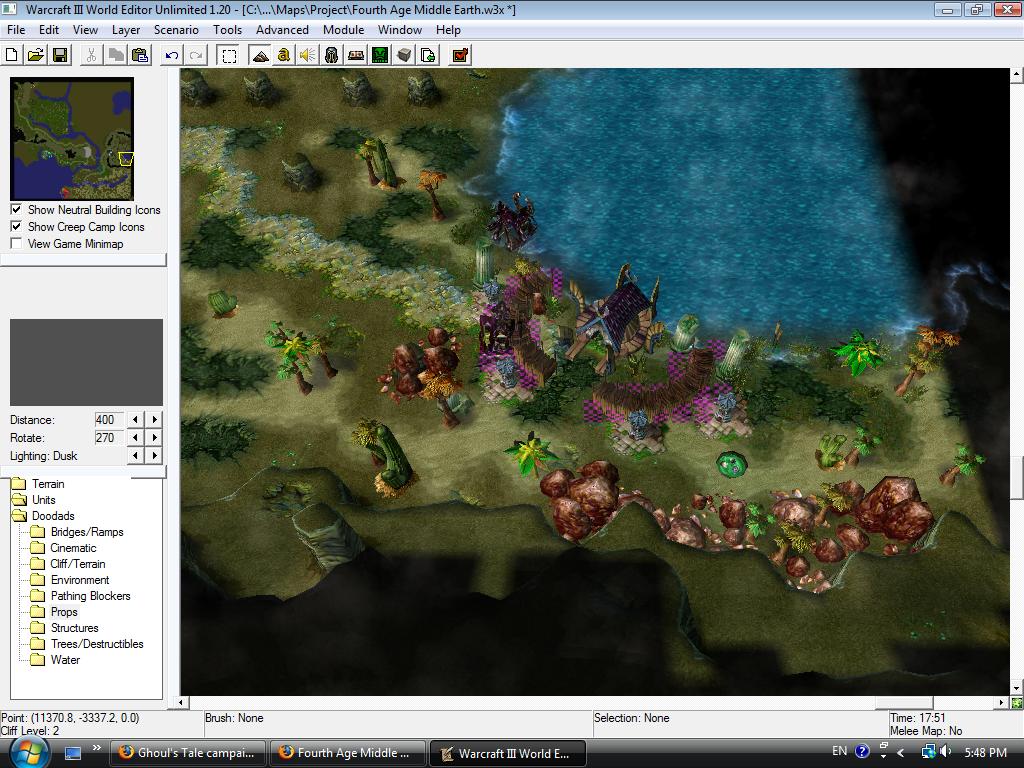Select Environment doodad category
This screenshot has width=1024, height=768.
[x=80, y=580]
